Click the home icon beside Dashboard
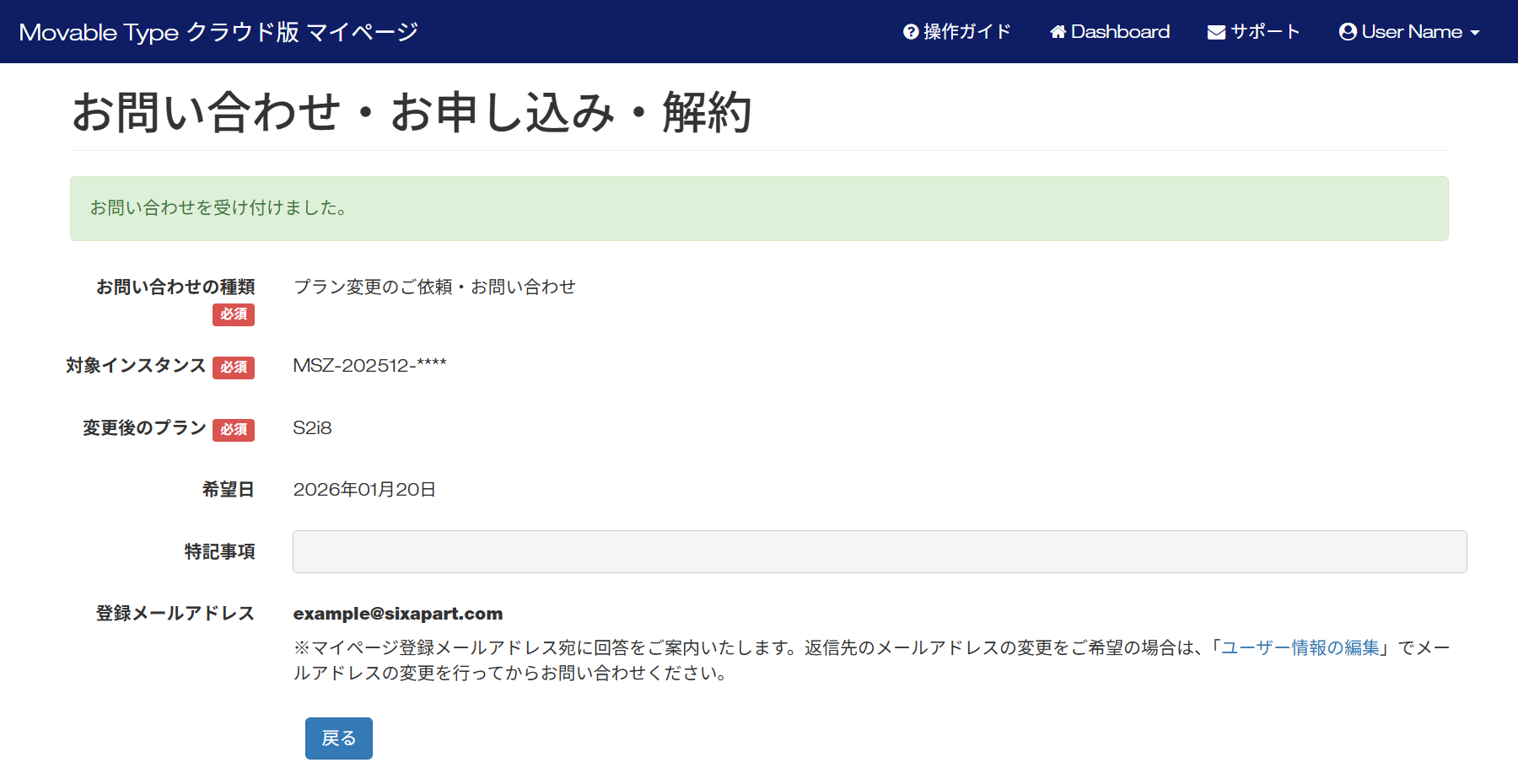 (x=1058, y=32)
